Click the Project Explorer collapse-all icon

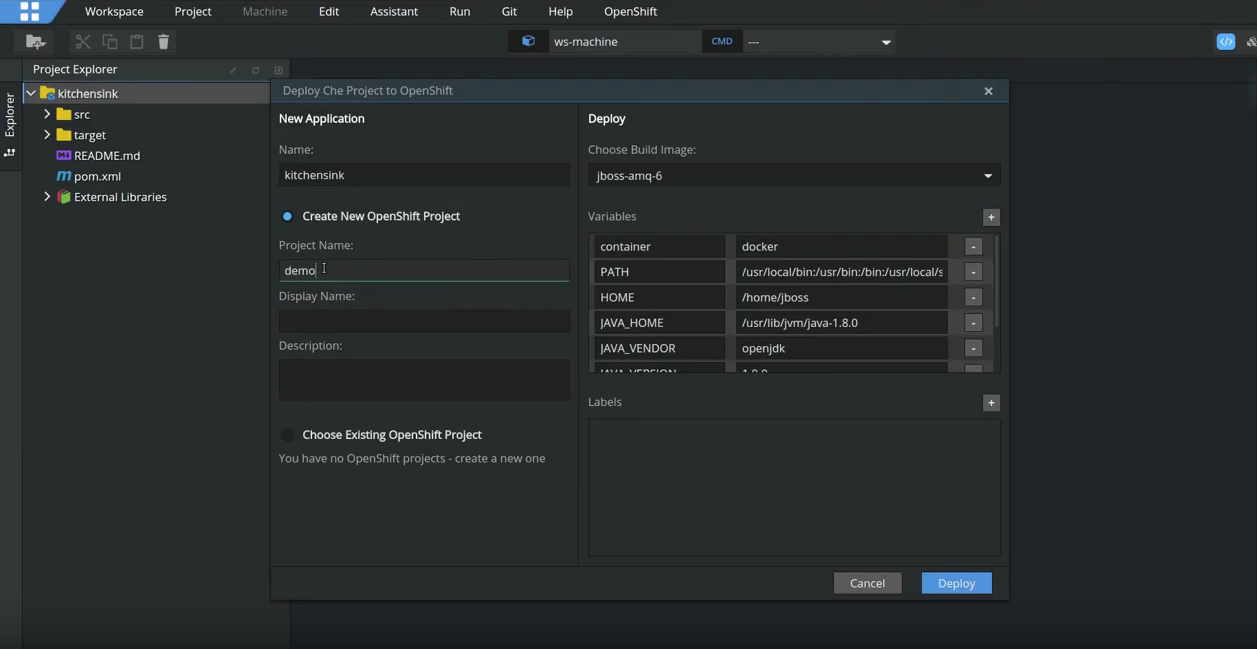[233, 70]
